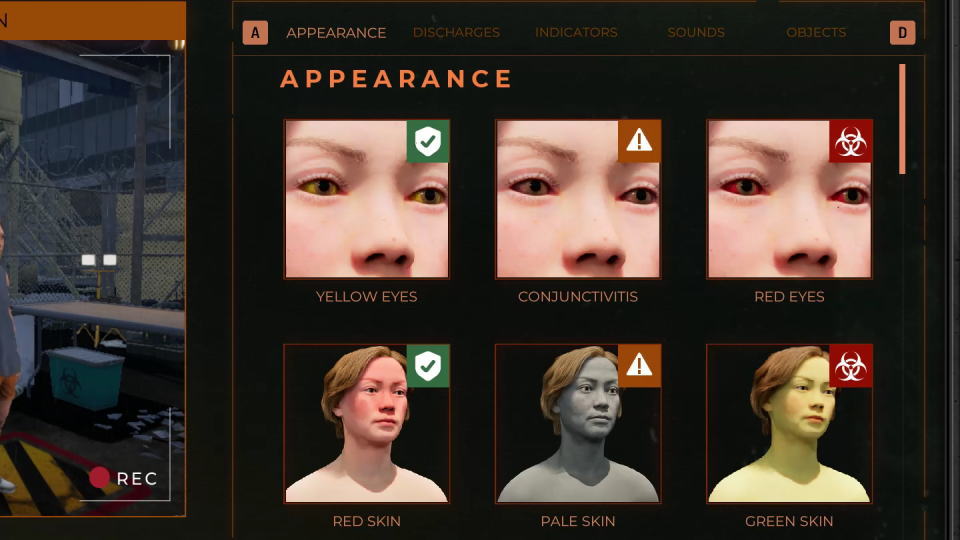Image resolution: width=960 pixels, height=540 pixels.
Task: Click the red biohazard badge on Red Eyes
Action: pos(850,141)
